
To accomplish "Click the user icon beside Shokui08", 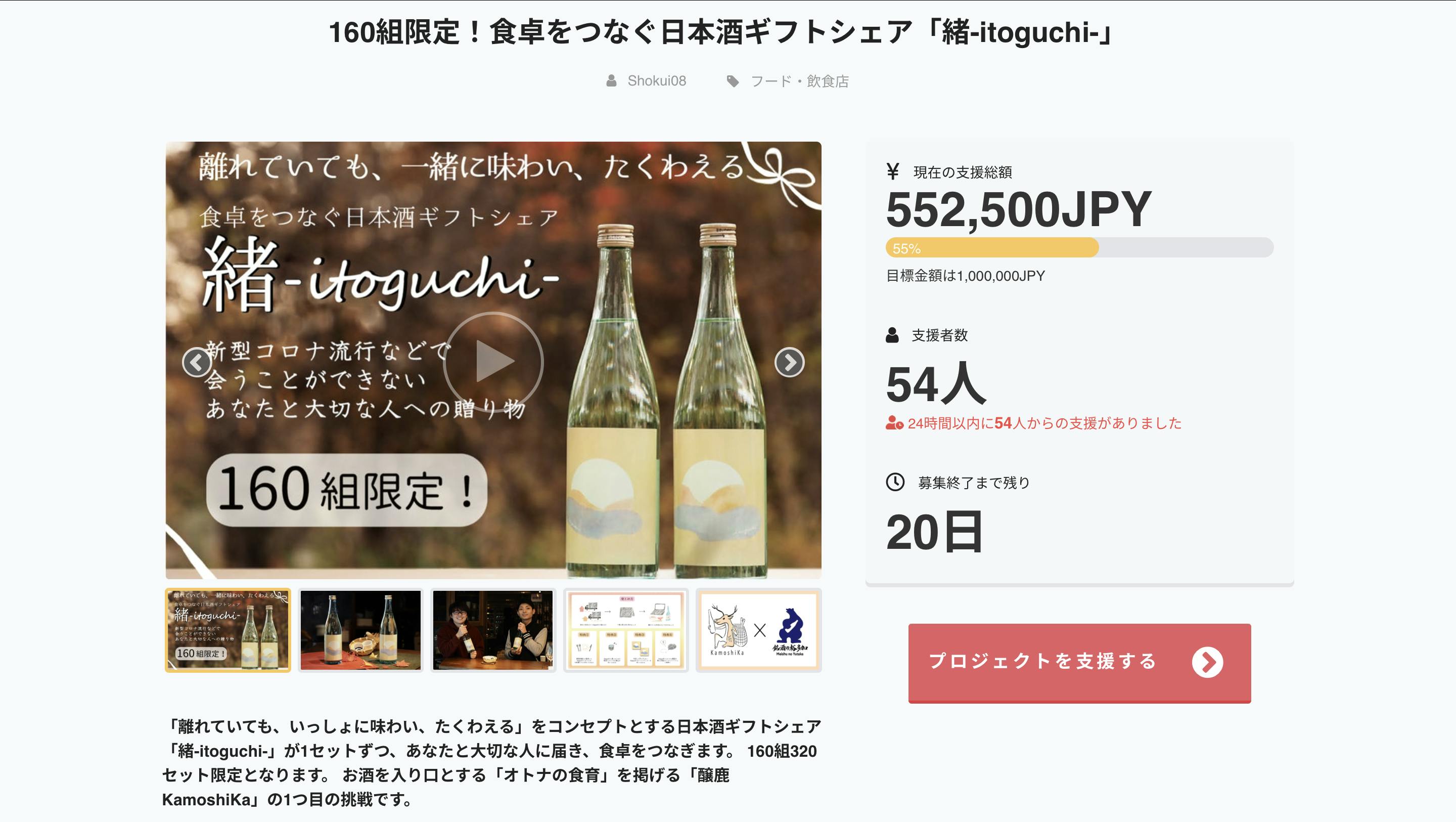I will pyautogui.click(x=611, y=81).
